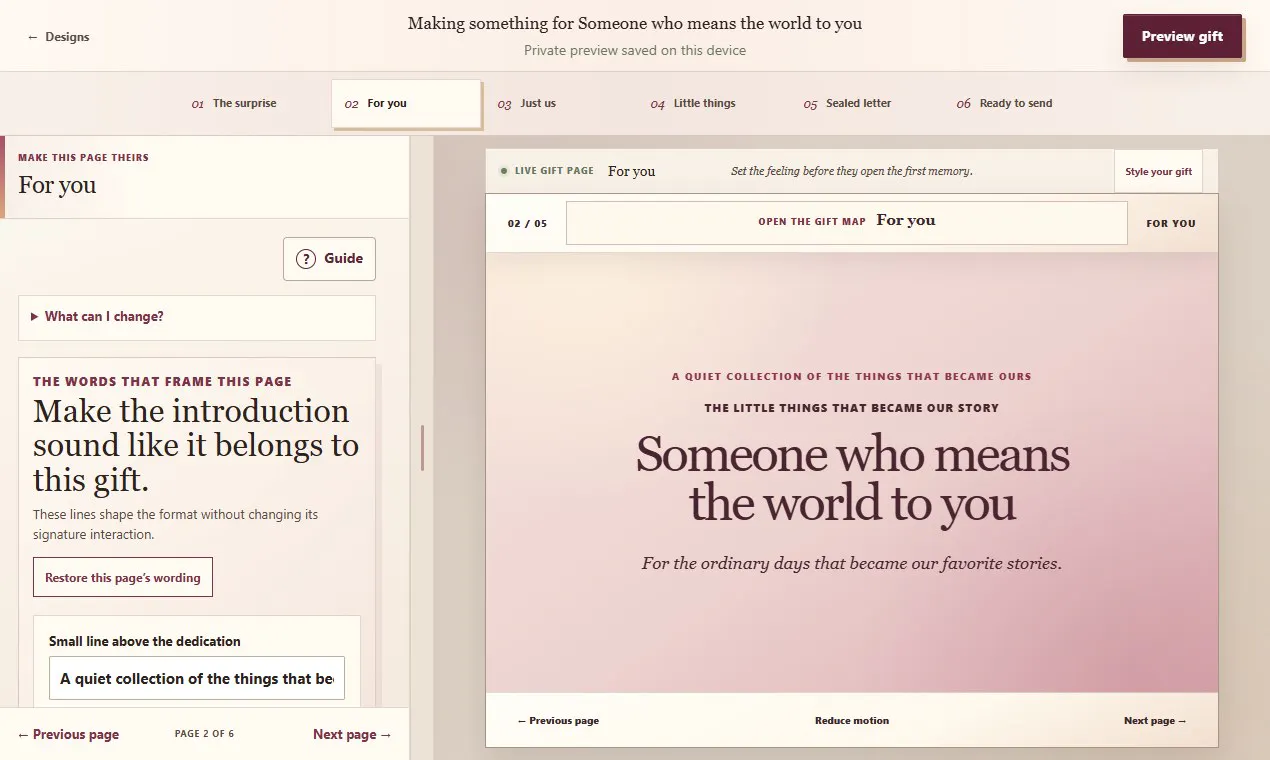Click the Private preview saved on this device text
Screen dimensions: 1270x760
point(635,50)
